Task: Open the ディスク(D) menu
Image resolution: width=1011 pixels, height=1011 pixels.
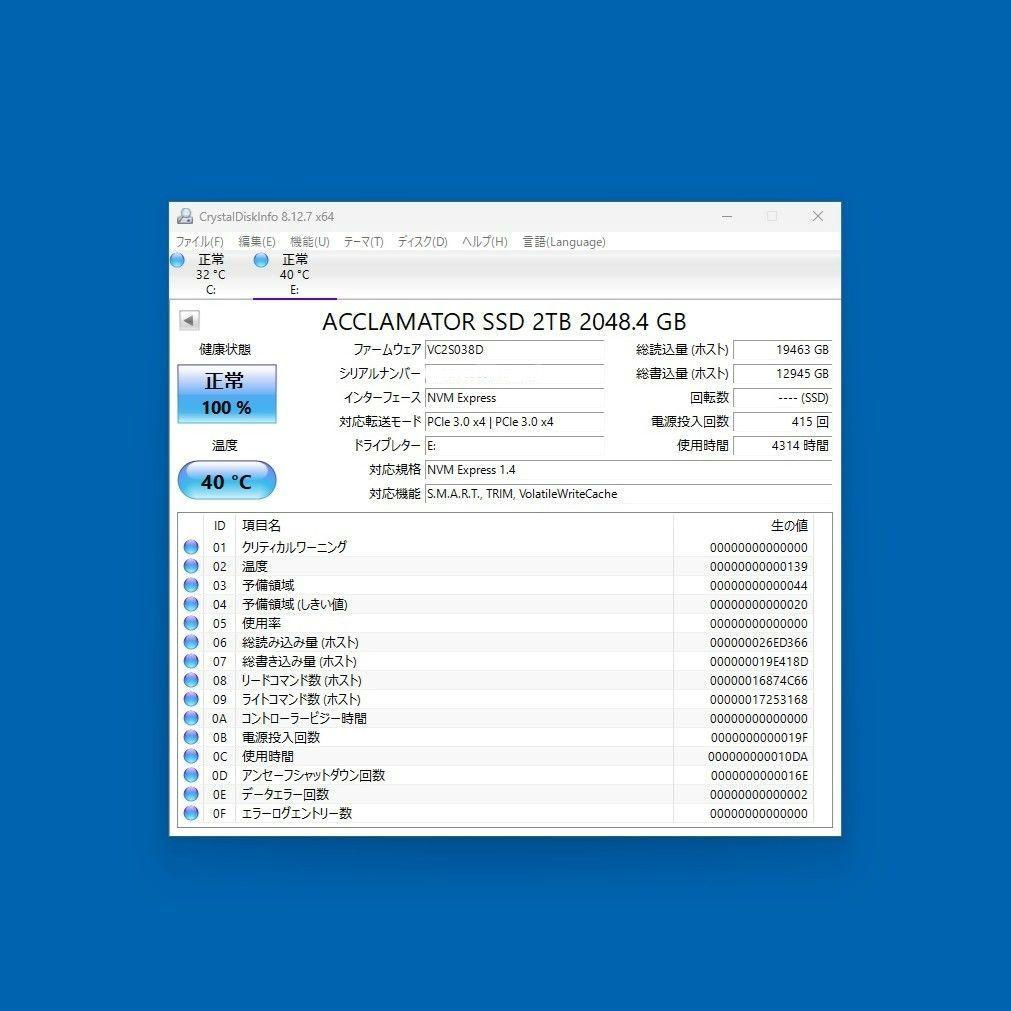Action: click(422, 242)
